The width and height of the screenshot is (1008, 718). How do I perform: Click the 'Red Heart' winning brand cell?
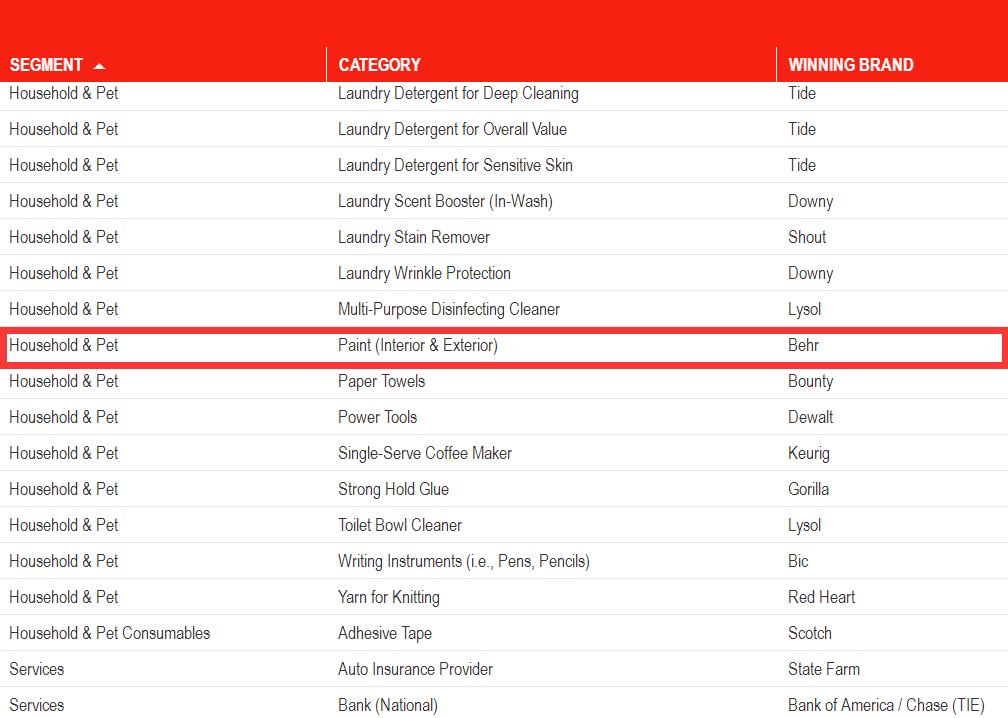(822, 597)
